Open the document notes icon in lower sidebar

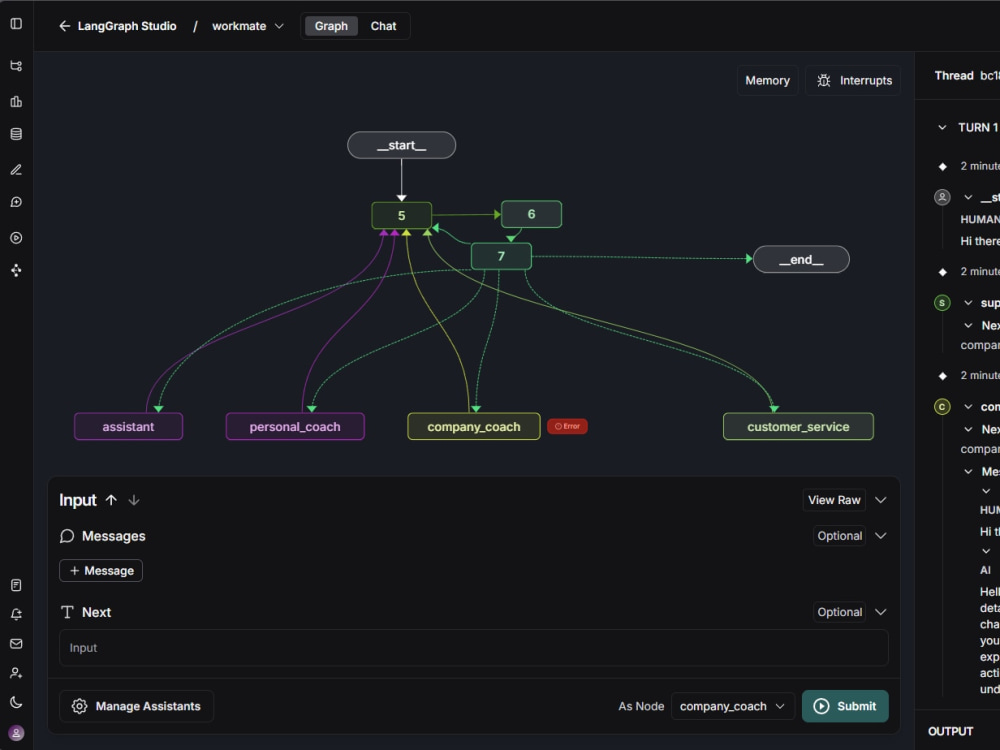pyautogui.click(x=17, y=585)
